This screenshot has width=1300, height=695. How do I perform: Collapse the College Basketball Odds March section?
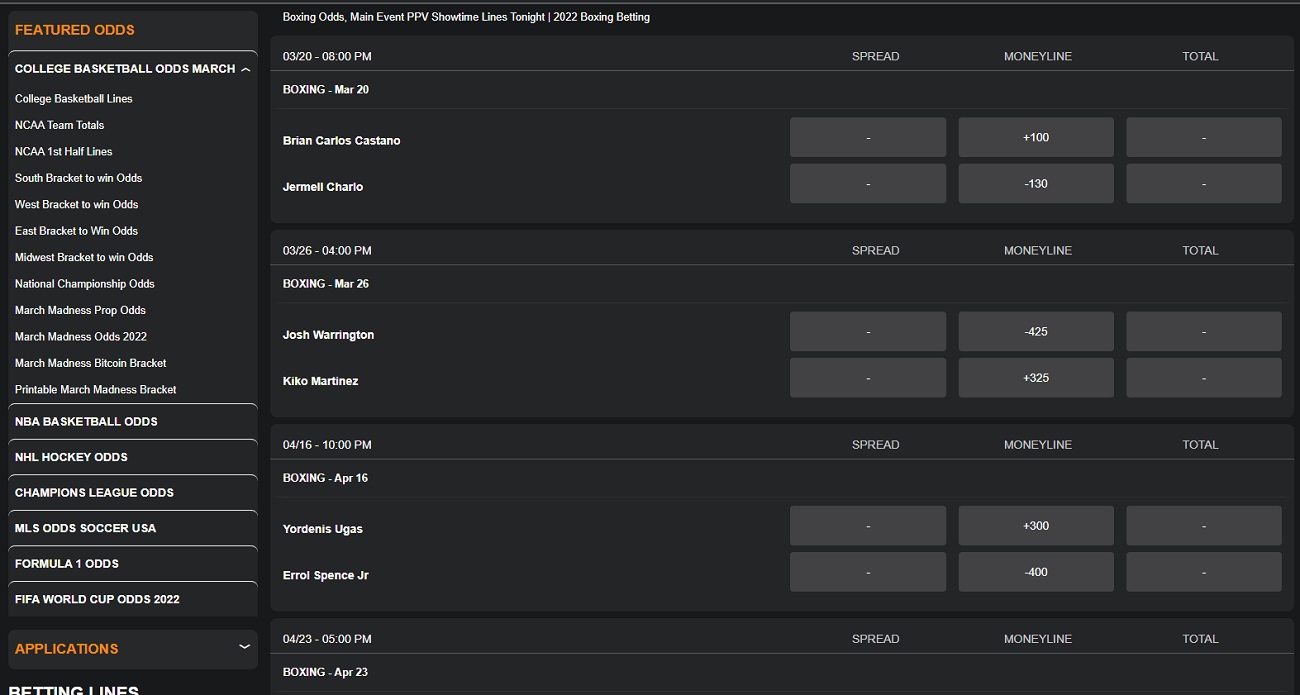coord(130,68)
